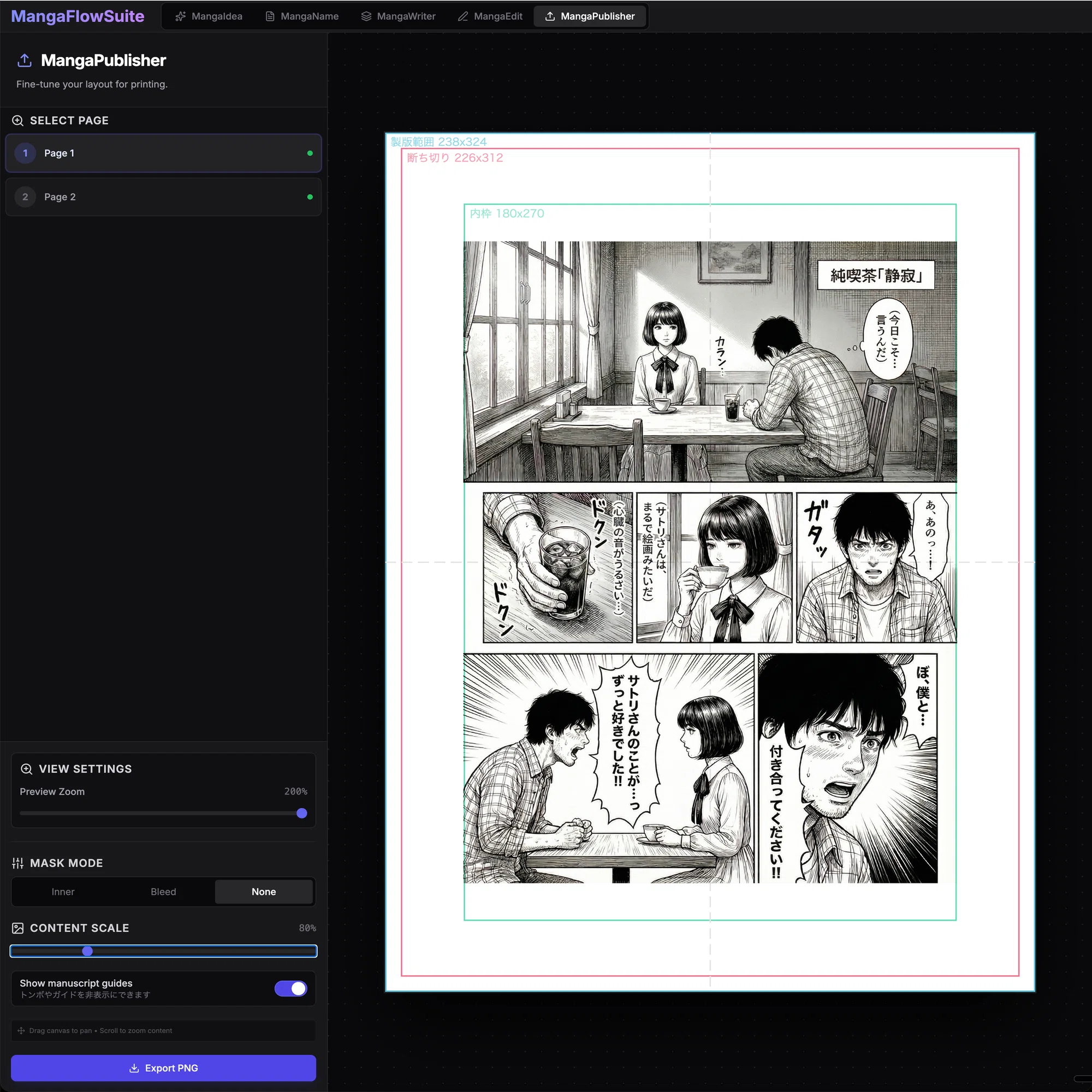Screen dimensions: 1092x1092
Task: Click the Select Page magnifier icon
Action: tap(17, 120)
